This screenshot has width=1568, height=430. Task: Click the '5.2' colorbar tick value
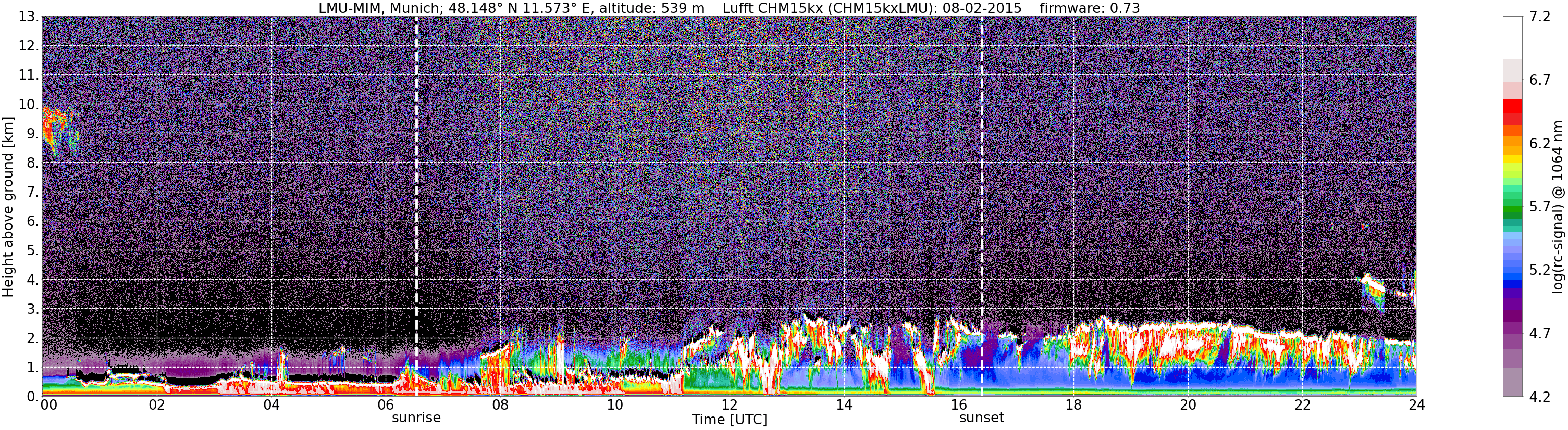1539,270
